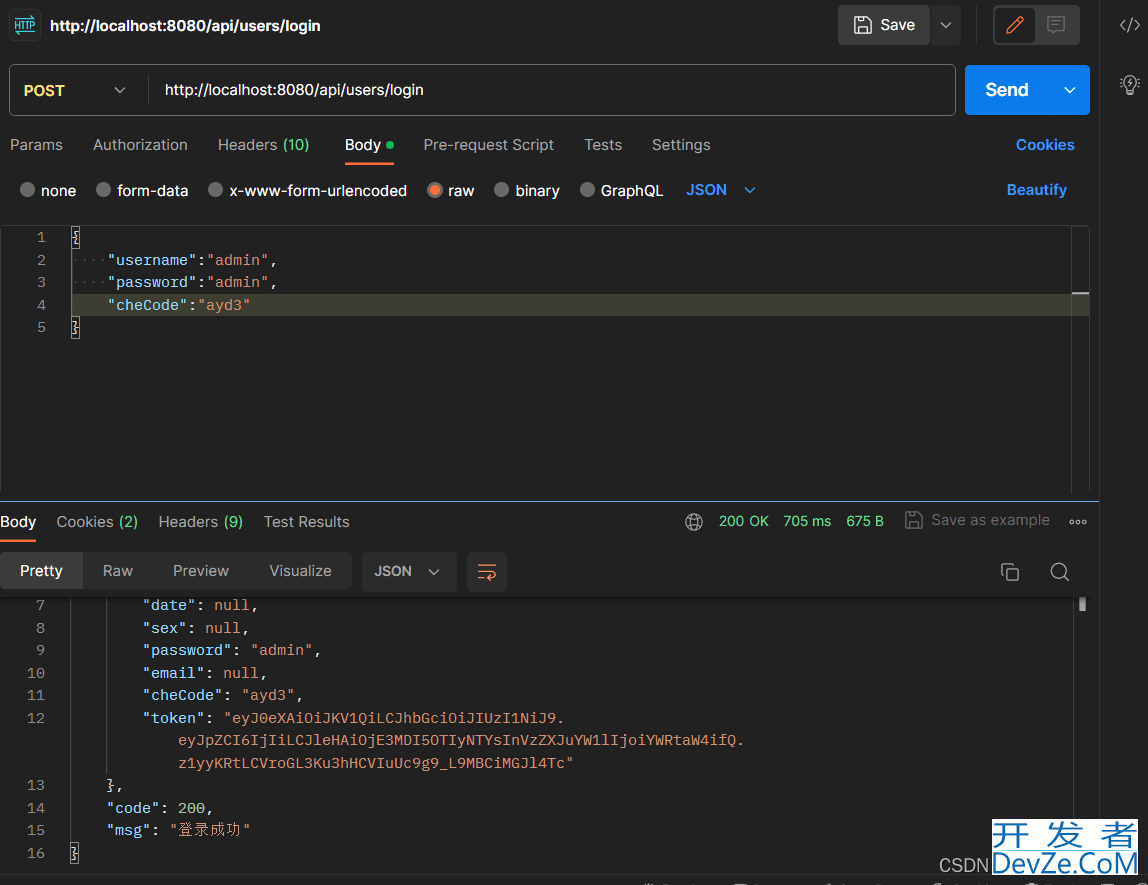The width and height of the screenshot is (1148, 885).
Task: Open response options three-dots menu
Action: (x=1077, y=522)
